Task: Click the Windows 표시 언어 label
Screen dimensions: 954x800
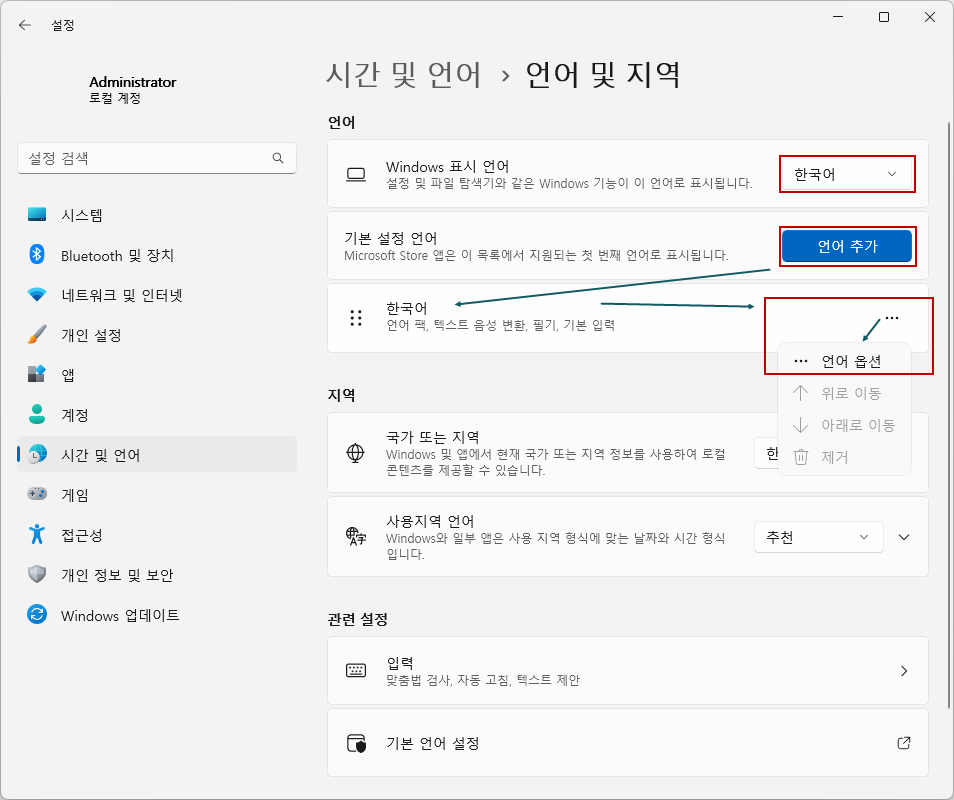Action: (447, 167)
